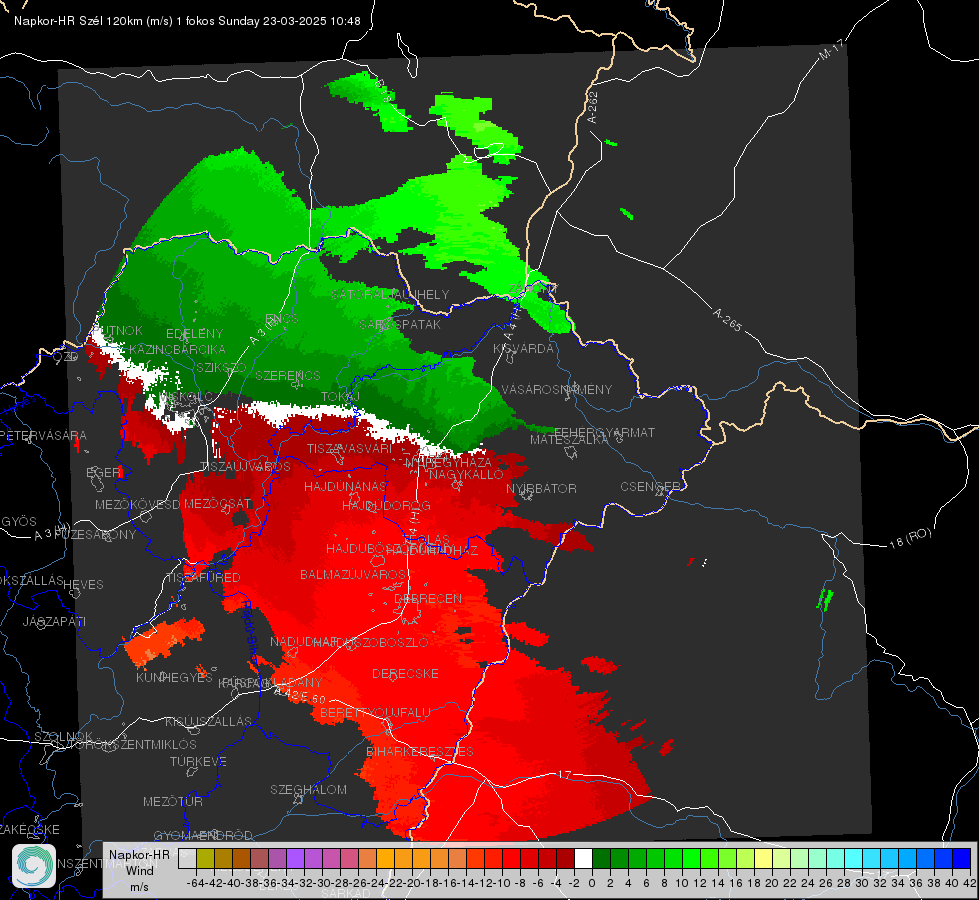The height and width of the screenshot is (900, 979).
Task: Click the NAGYKALLO city label
Action: pos(466,475)
